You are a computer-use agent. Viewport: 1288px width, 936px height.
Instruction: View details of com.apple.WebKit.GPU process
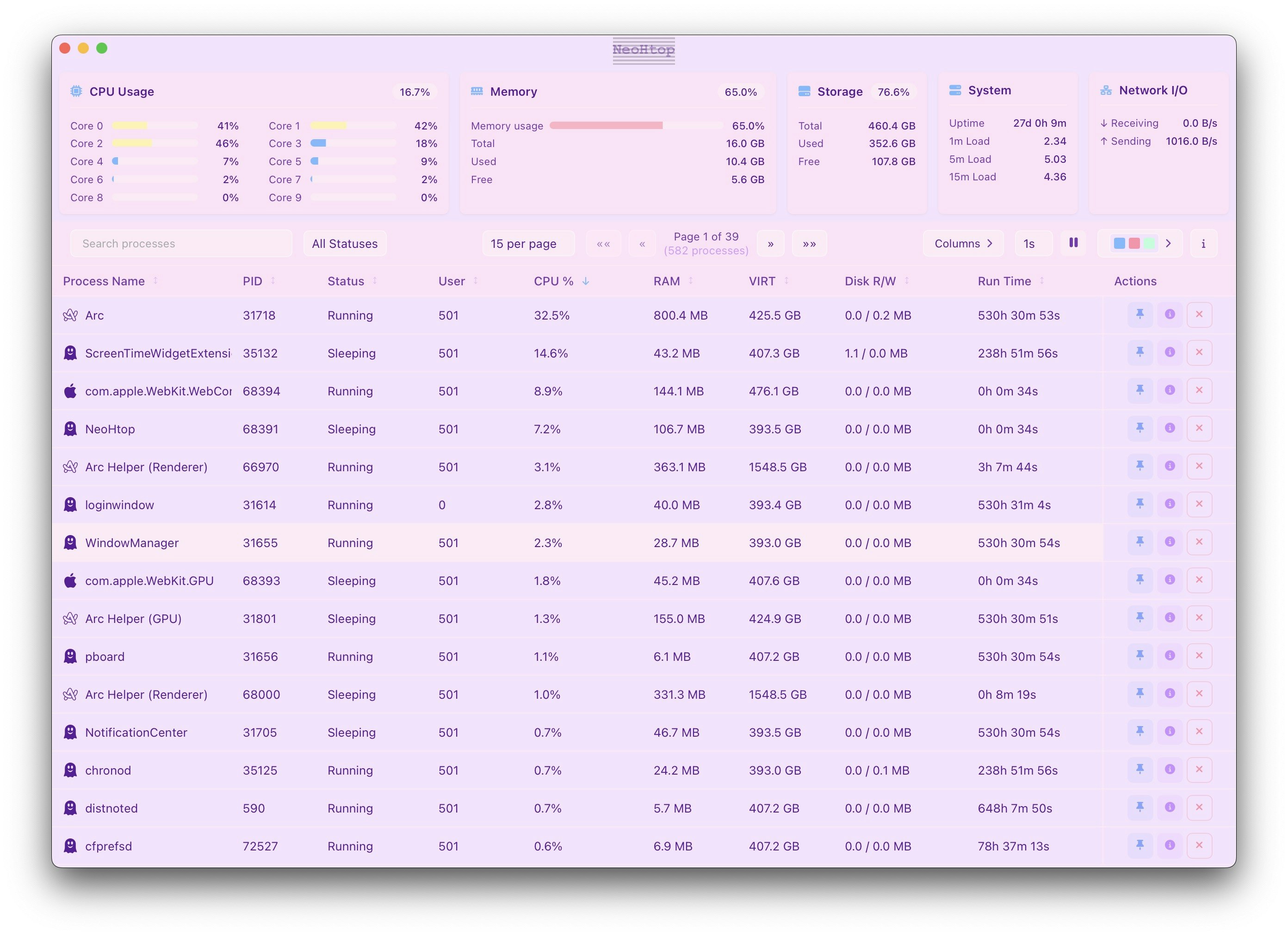pos(1169,580)
